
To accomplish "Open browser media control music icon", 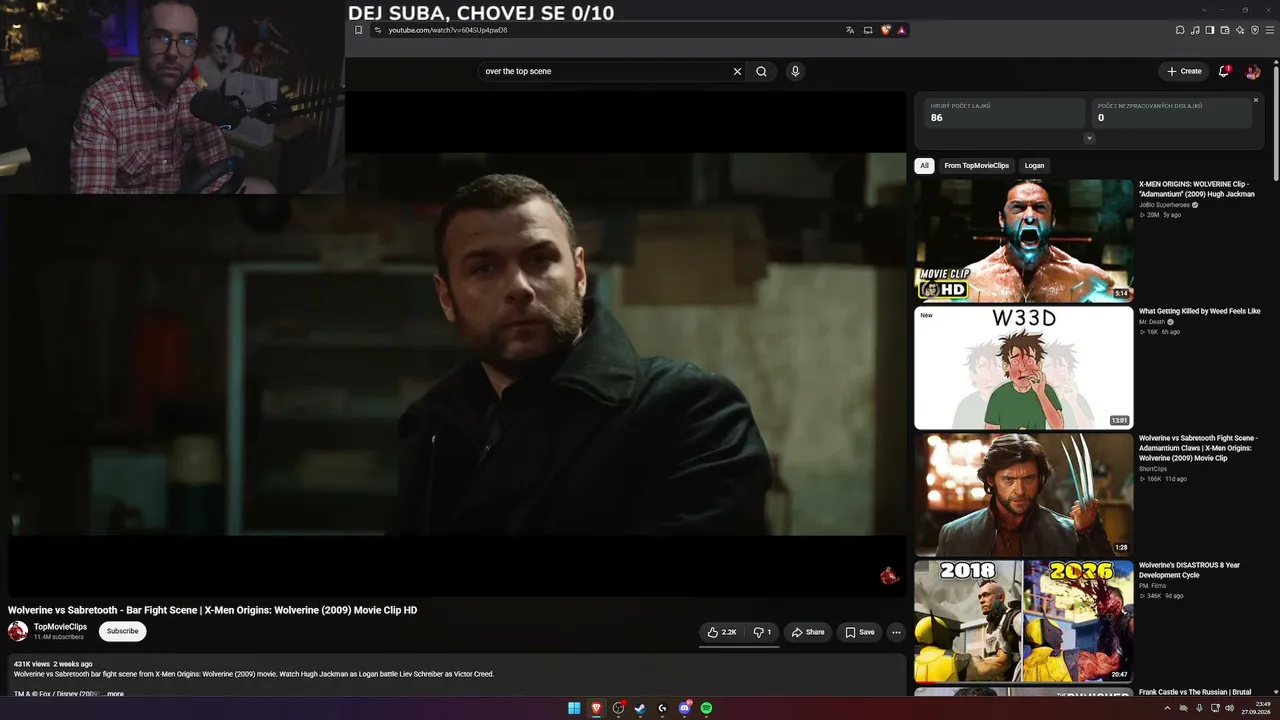I will click(x=1195, y=30).
